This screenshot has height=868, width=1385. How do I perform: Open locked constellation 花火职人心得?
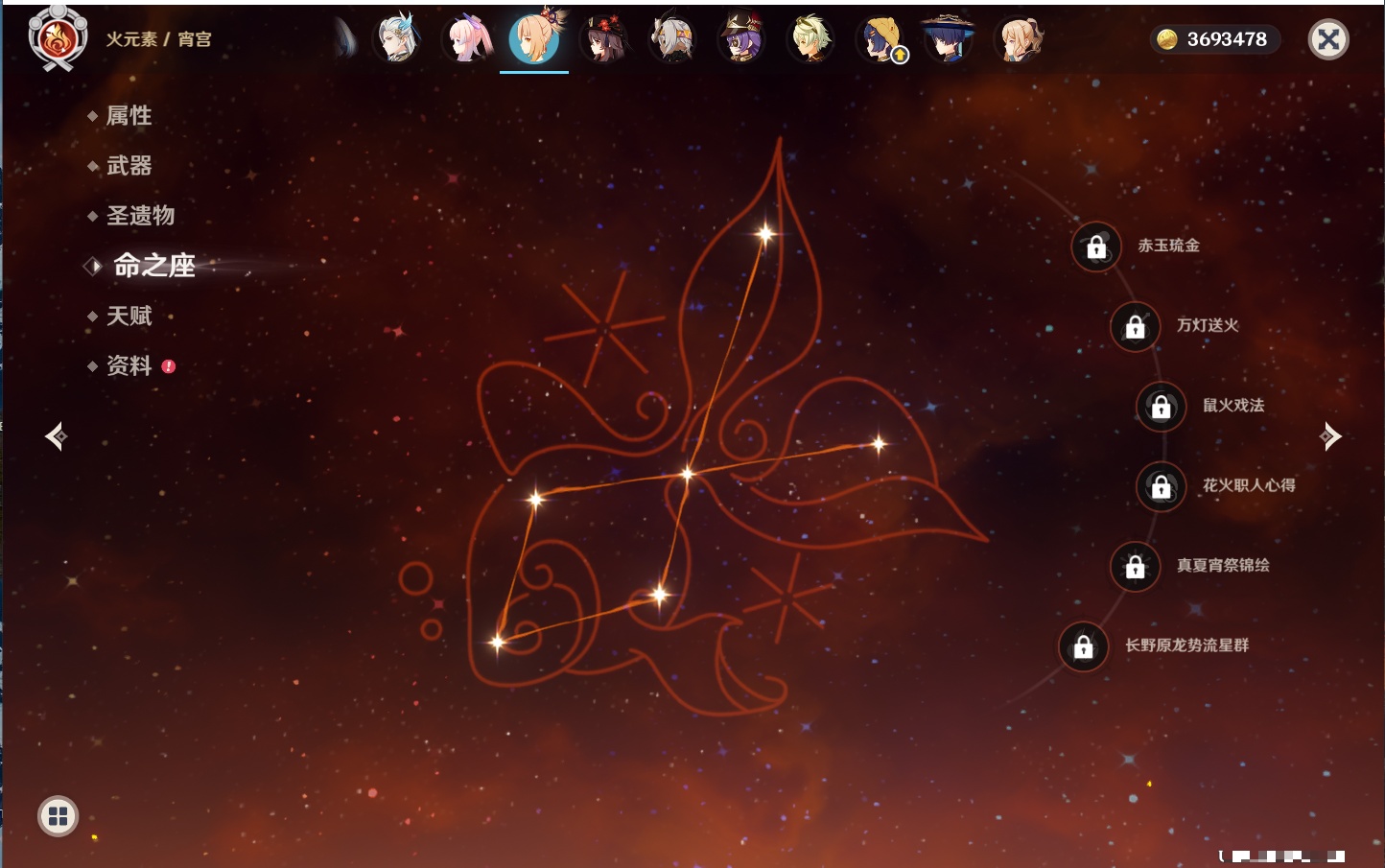pyautogui.click(x=1162, y=486)
